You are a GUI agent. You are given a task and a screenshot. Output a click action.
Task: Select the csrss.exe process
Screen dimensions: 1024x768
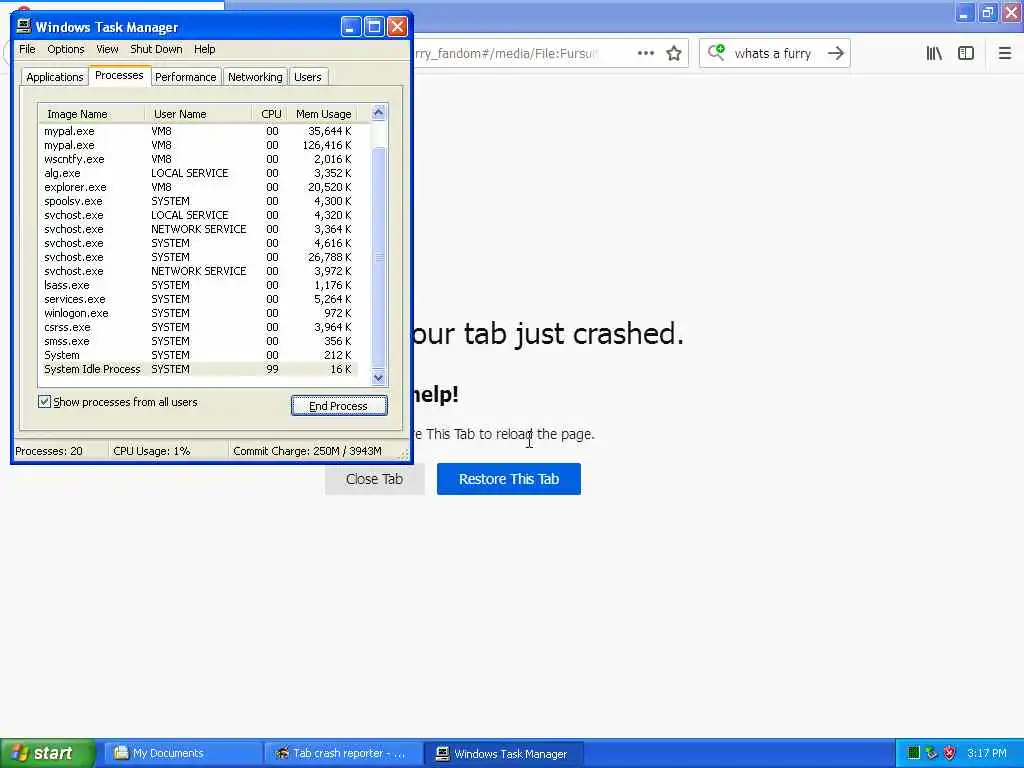tap(198, 327)
